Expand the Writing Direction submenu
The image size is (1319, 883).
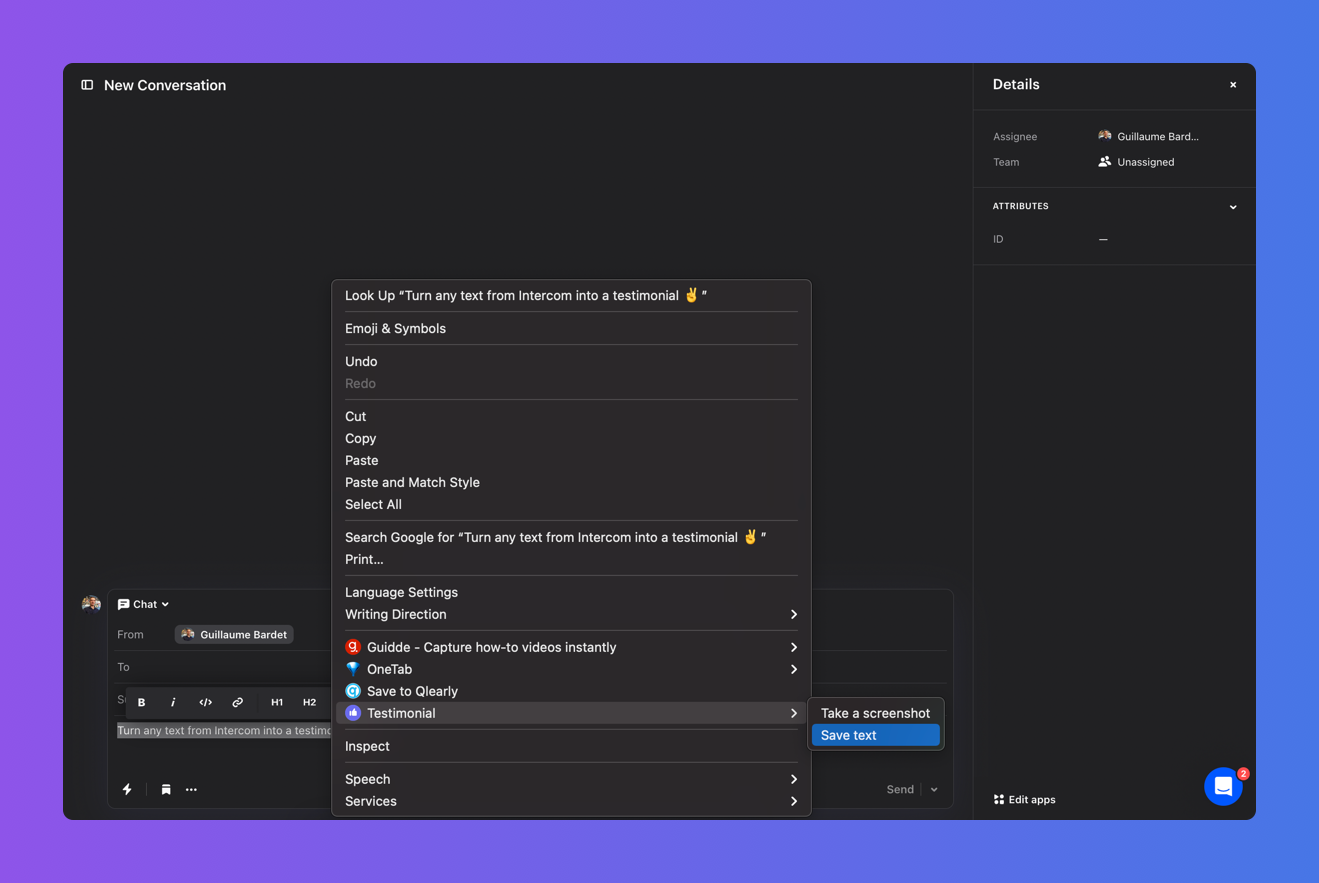pyautogui.click(x=571, y=614)
